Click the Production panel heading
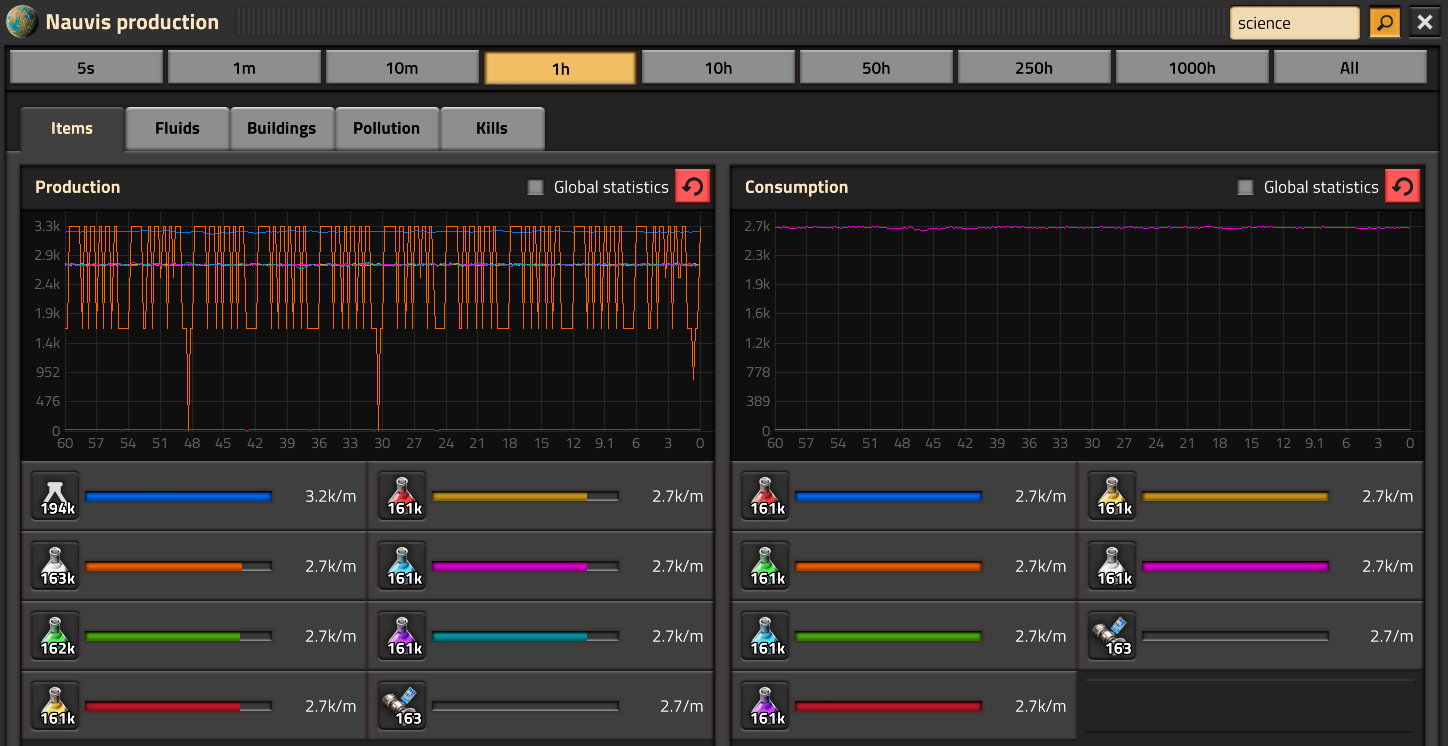1448x746 pixels. 78,187
